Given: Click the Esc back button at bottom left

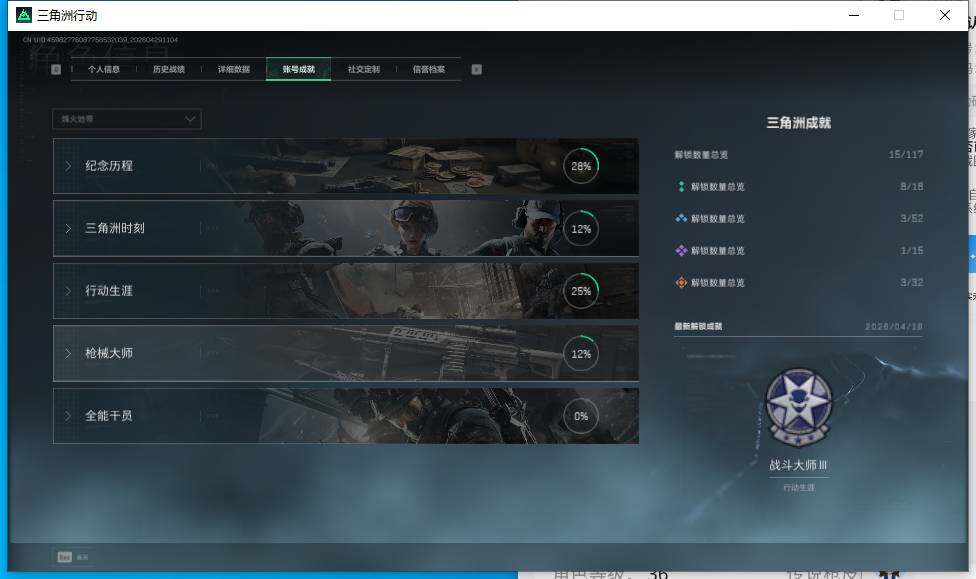Looking at the screenshot, I should 73,557.
